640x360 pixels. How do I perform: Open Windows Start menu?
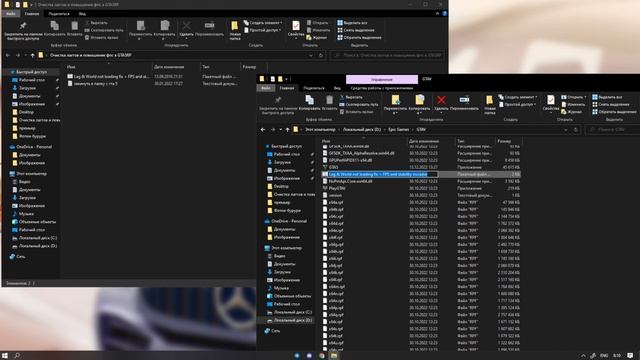5,356
